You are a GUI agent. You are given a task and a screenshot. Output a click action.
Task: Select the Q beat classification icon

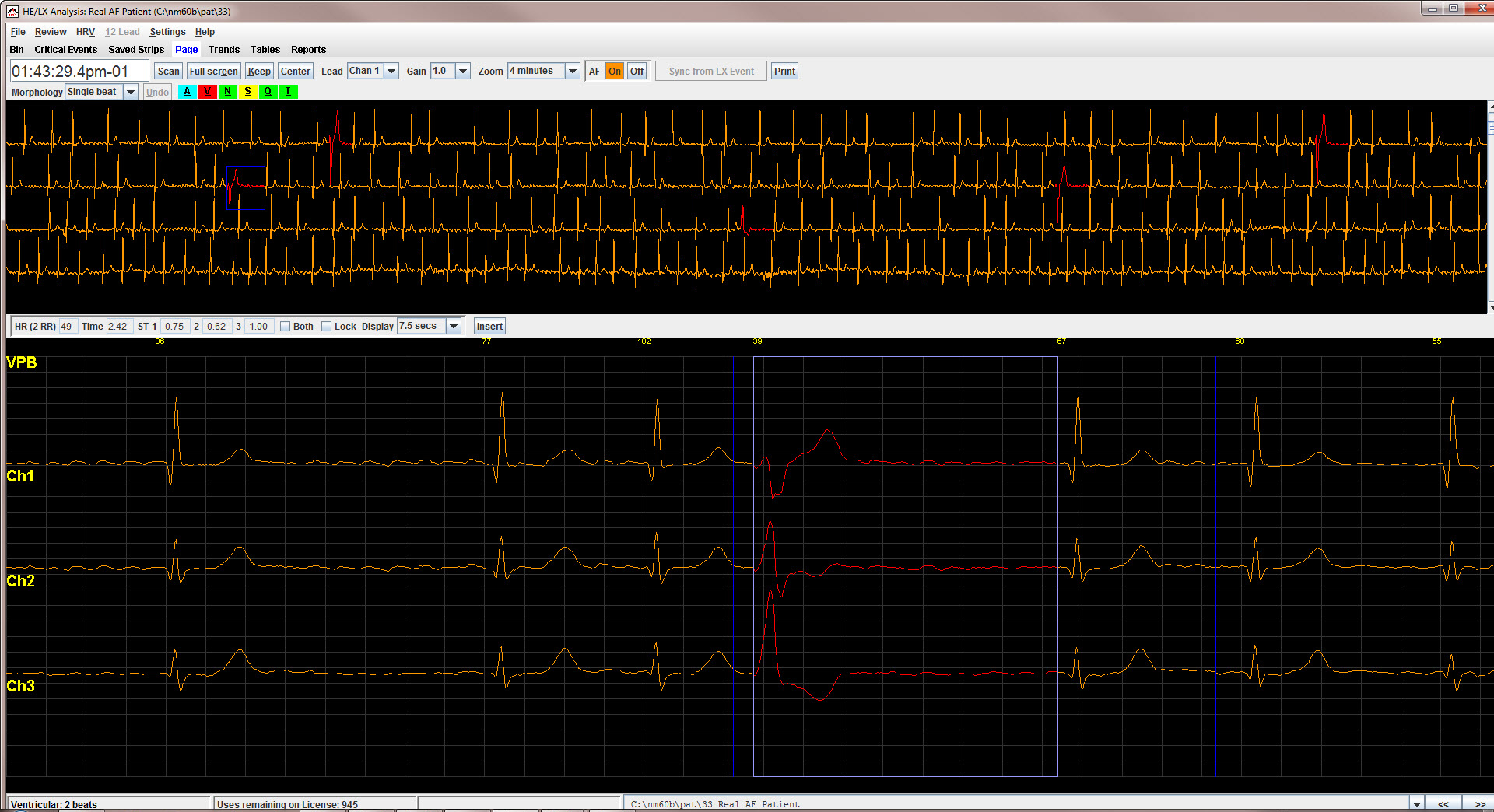pyautogui.click(x=268, y=92)
